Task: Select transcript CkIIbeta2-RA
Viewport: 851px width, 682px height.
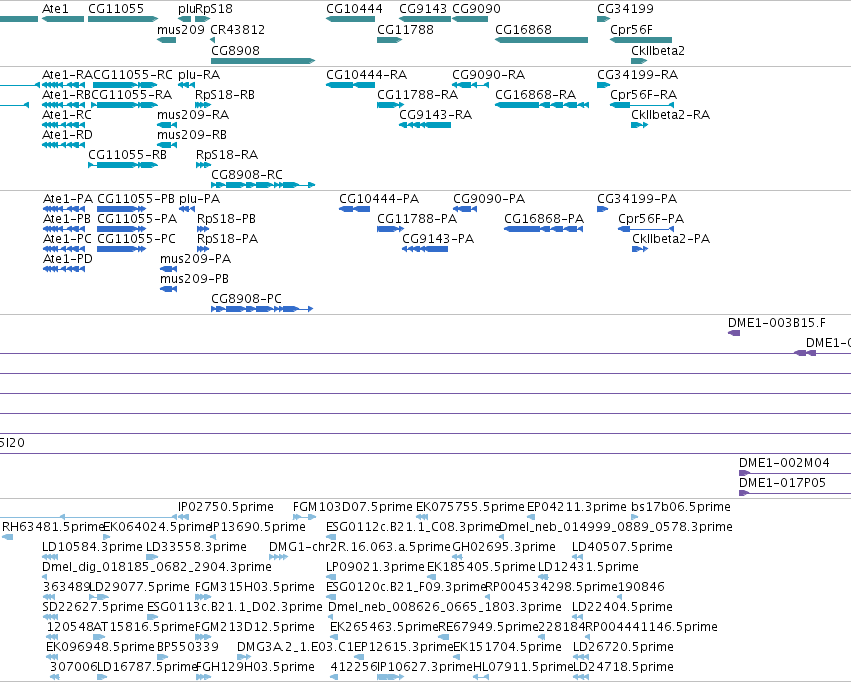Action: pos(639,125)
